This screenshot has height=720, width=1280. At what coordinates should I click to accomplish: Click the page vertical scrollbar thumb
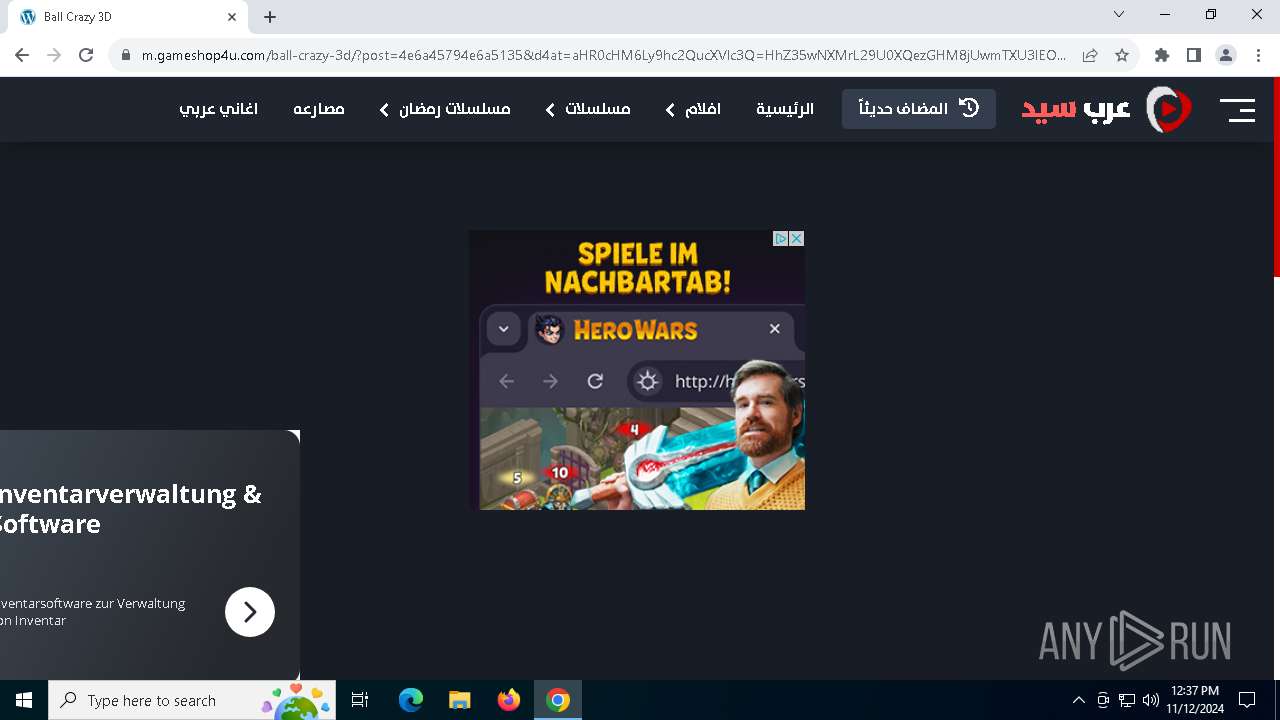1276,178
